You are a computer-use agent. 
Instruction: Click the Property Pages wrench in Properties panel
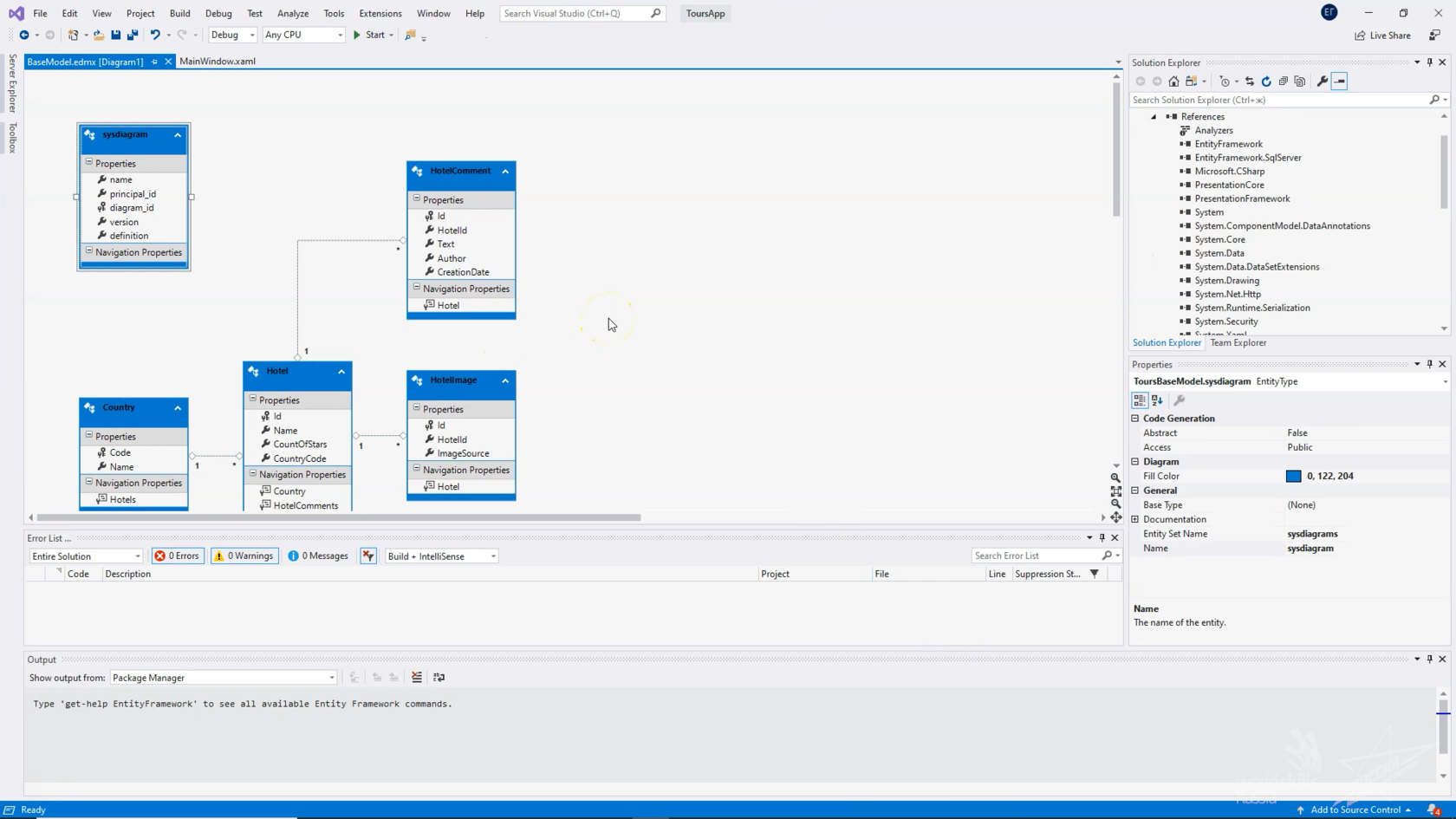[x=1180, y=400]
